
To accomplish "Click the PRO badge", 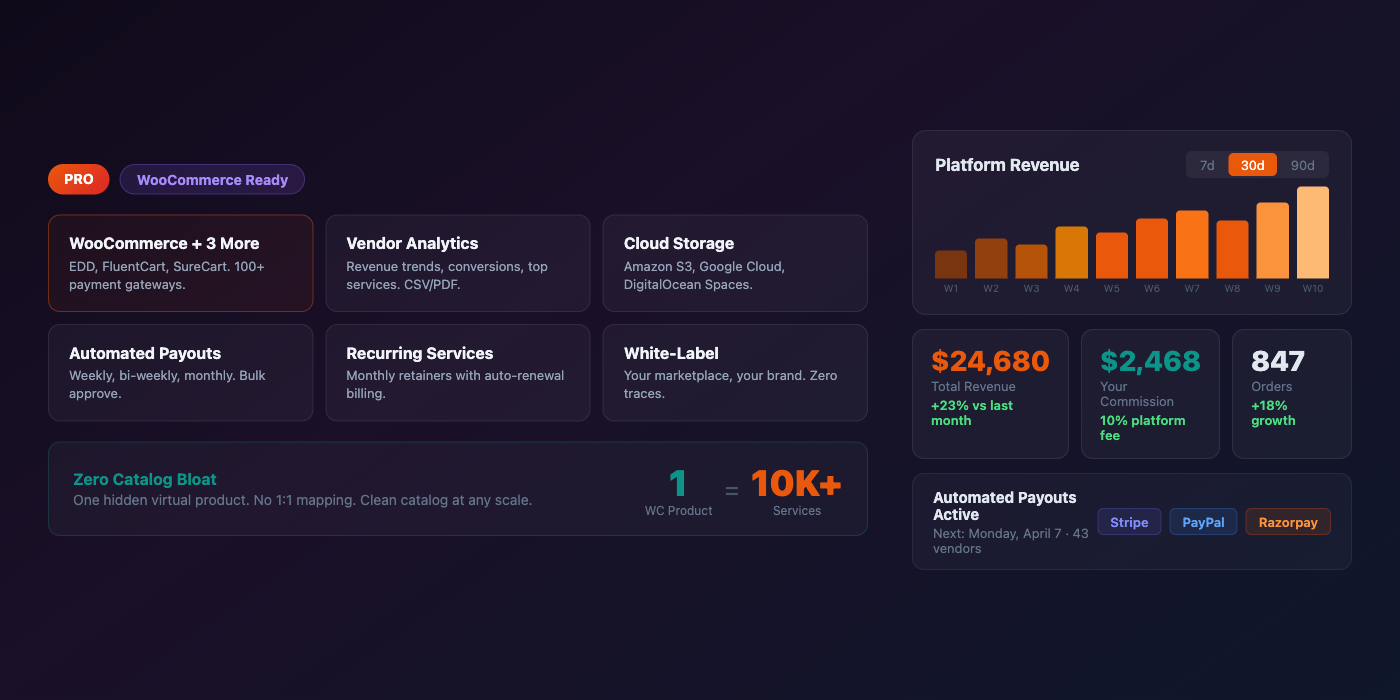I will click(78, 179).
